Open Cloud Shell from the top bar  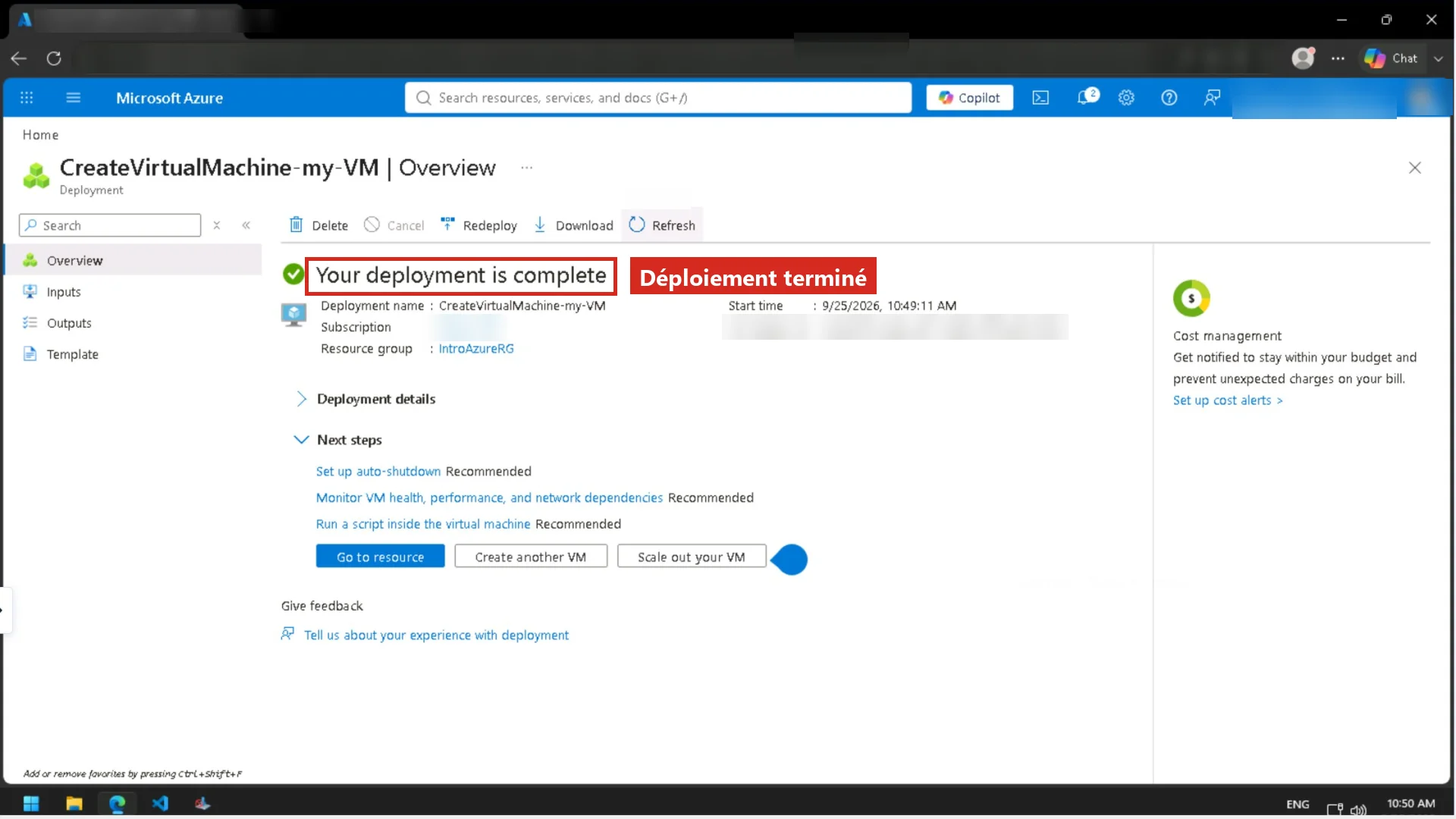point(1040,98)
